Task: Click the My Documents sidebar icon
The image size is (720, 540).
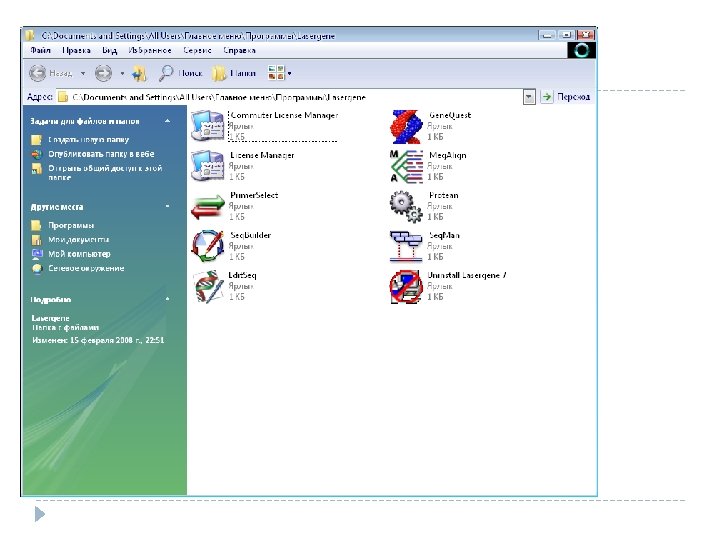Action: click(x=36, y=240)
